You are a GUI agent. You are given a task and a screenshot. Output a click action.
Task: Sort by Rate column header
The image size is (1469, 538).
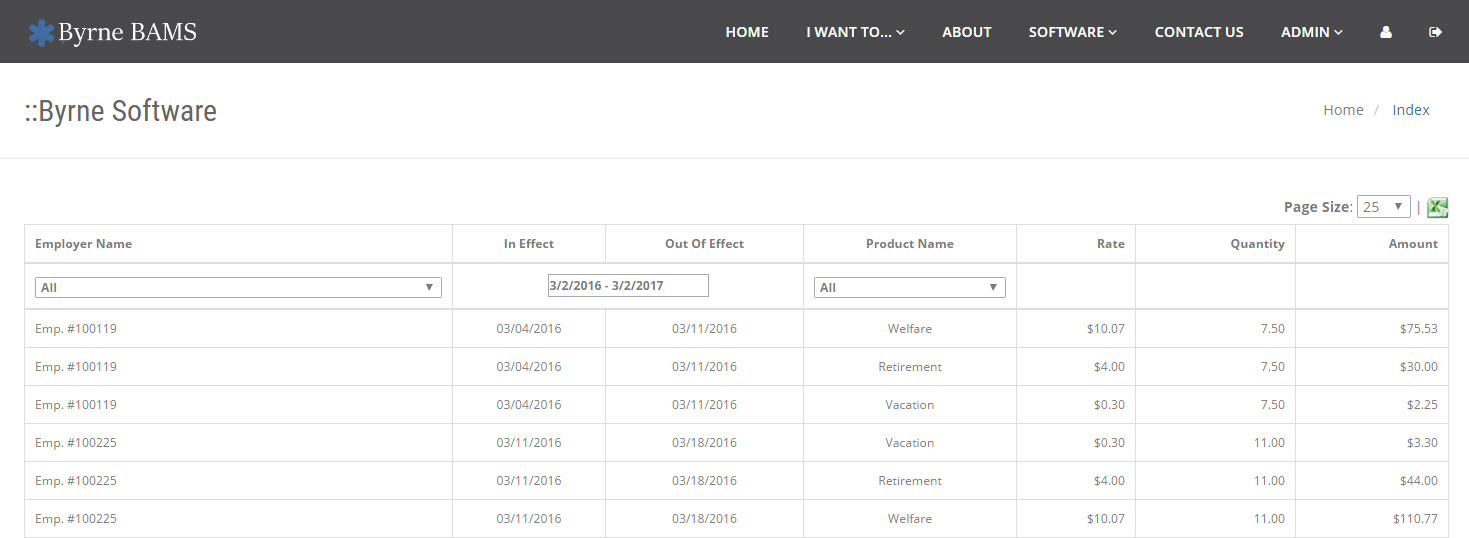click(x=1110, y=244)
